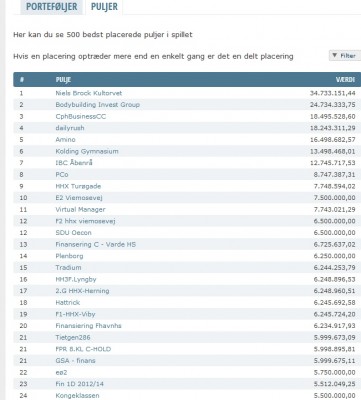
Task: Click the HHX Turøgade link
Action: tap(78, 186)
